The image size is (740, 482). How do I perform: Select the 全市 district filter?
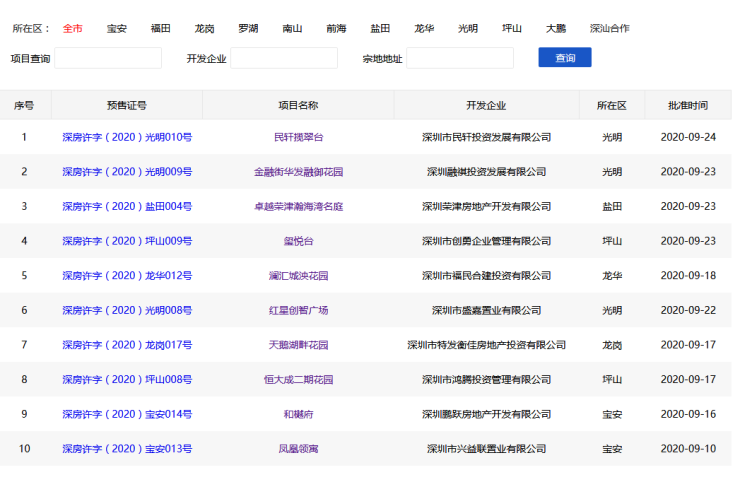[73, 28]
